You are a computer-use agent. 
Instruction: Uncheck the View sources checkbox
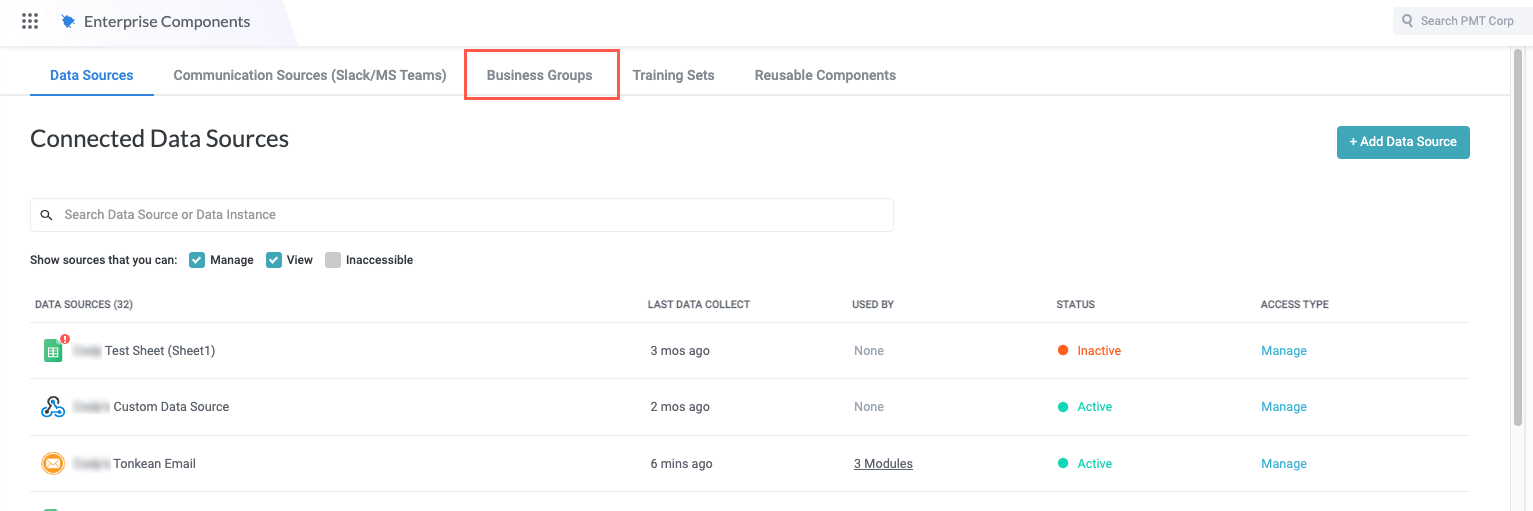(274, 260)
